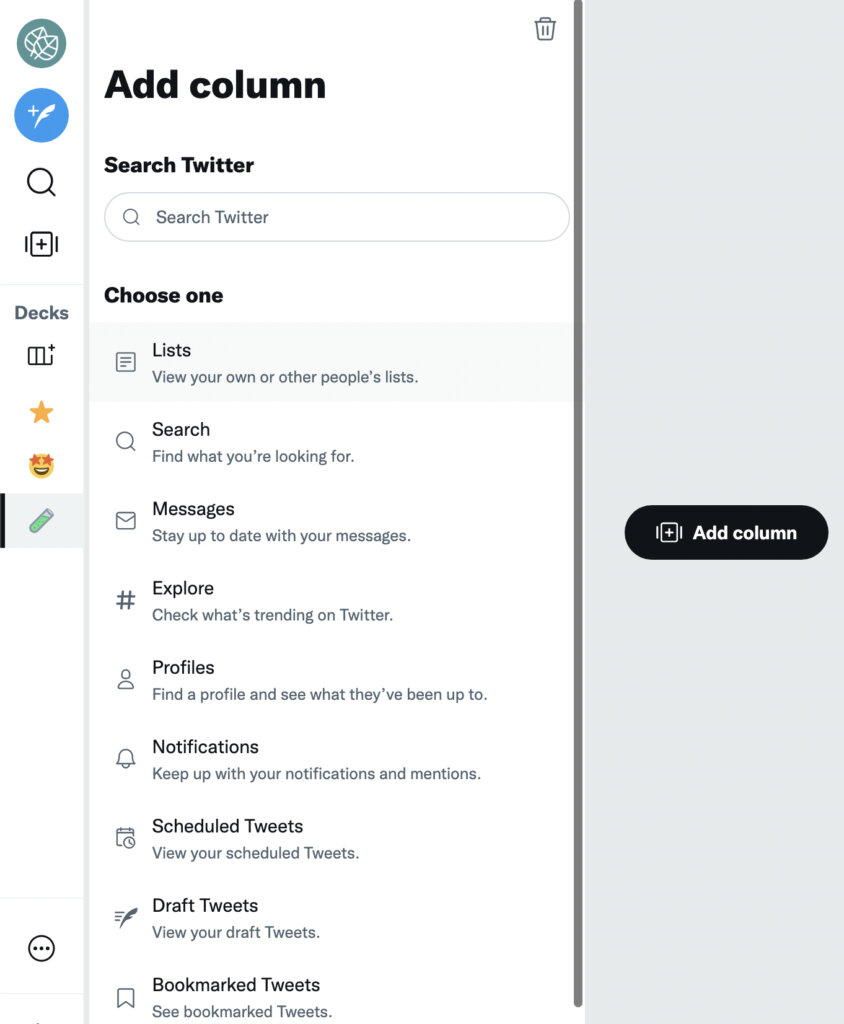The width and height of the screenshot is (844, 1024).
Task: Select the add column icon in the sidebar
Action: 41,244
